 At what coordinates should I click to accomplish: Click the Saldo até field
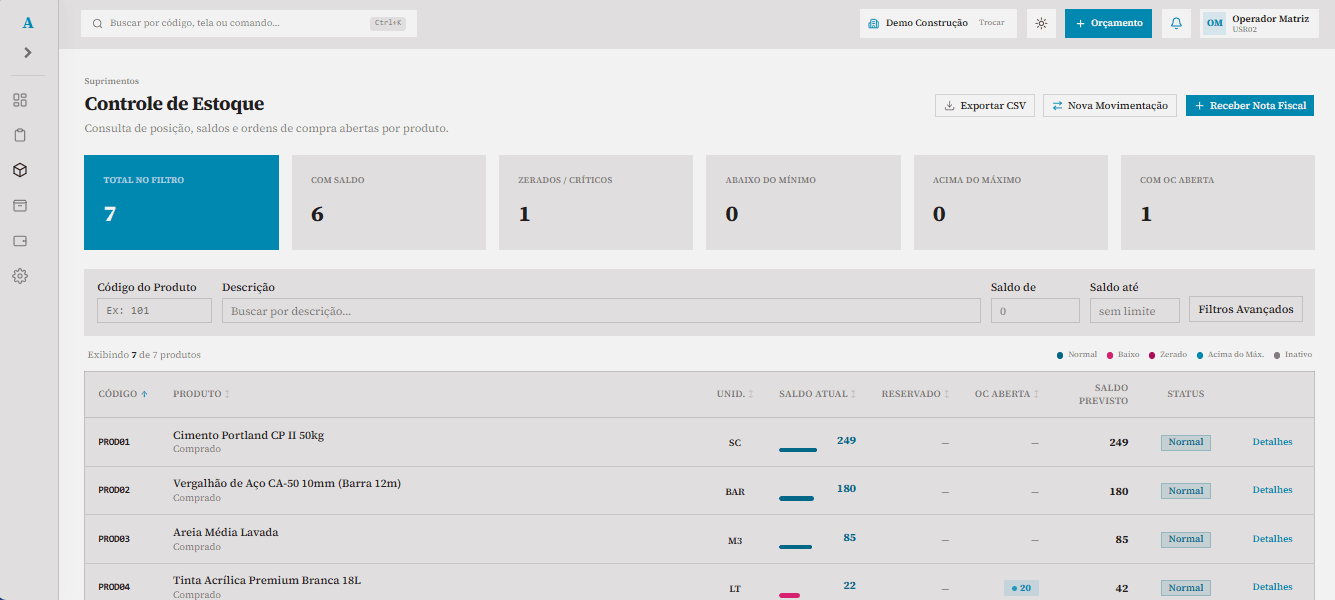pos(1134,311)
